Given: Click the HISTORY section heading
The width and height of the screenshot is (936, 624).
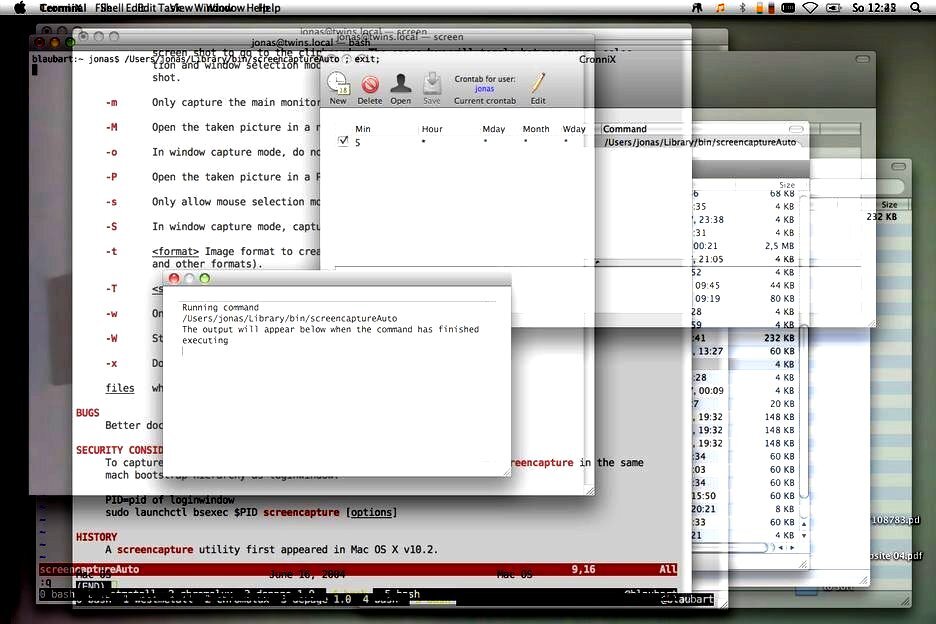Looking at the screenshot, I should point(97,537).
